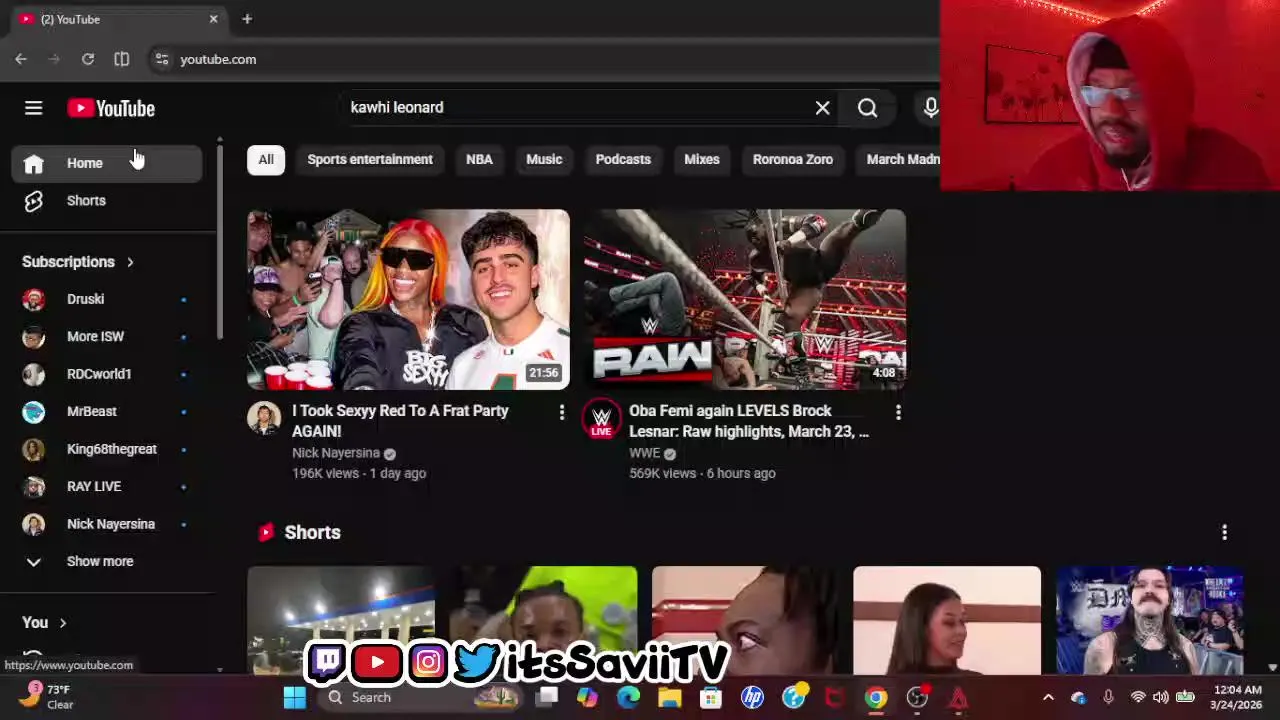1280x720 pixels.
Task: Open the woman with long hair Shorts thumbnail
Action: tap(947, 620)
